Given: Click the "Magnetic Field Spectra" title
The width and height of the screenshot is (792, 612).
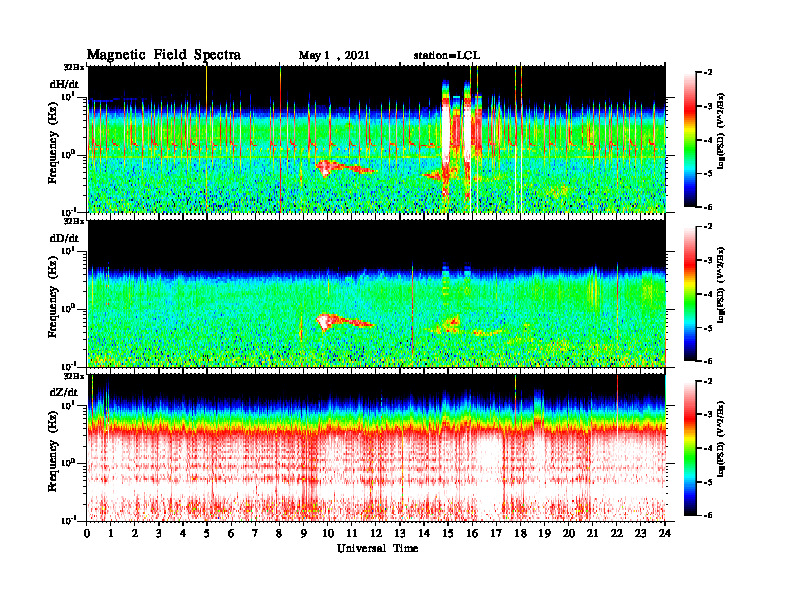Looking at the screenshot, I should [x=164, y=55].
